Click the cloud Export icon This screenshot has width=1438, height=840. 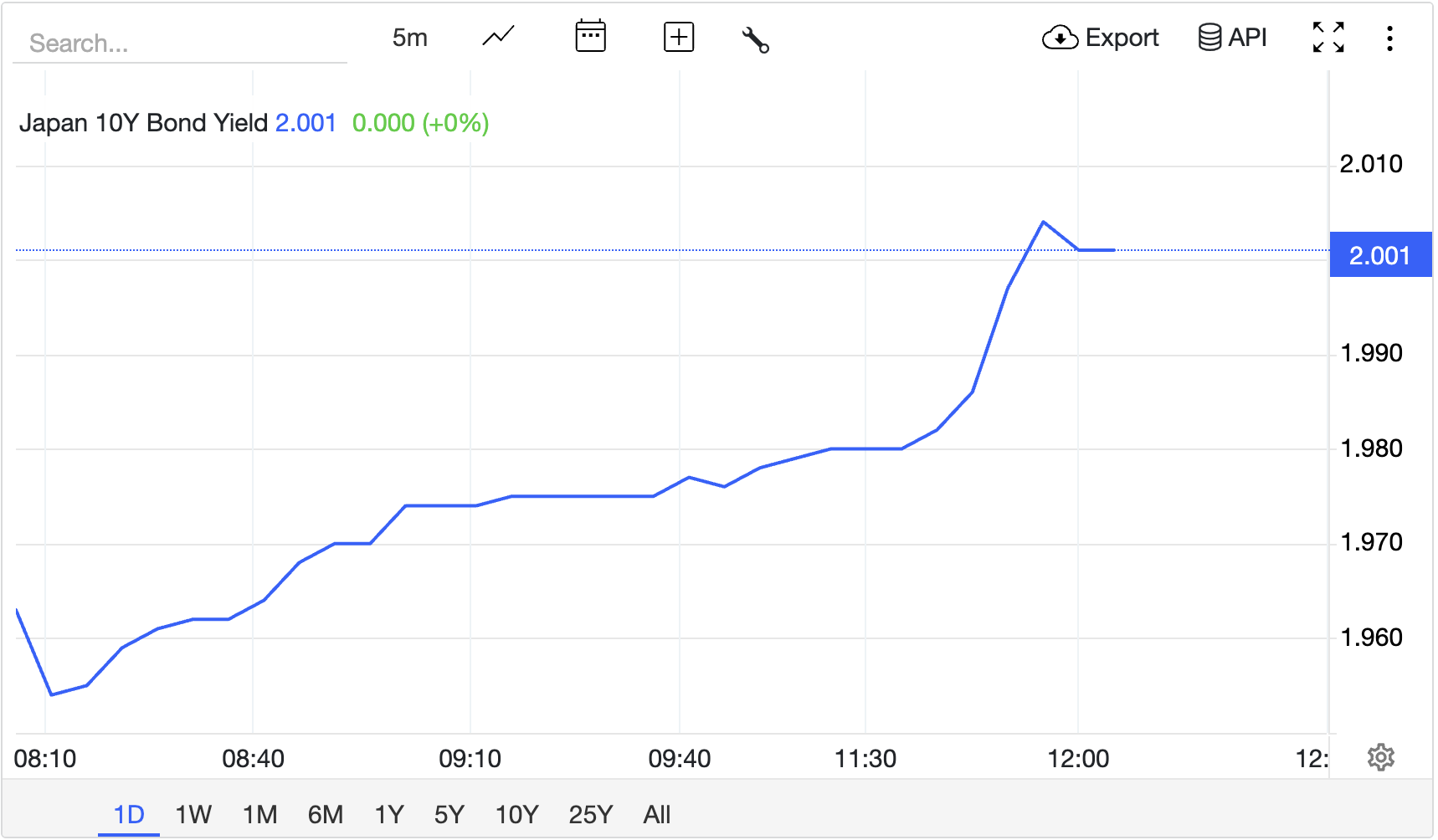(x=1061, y=38)
